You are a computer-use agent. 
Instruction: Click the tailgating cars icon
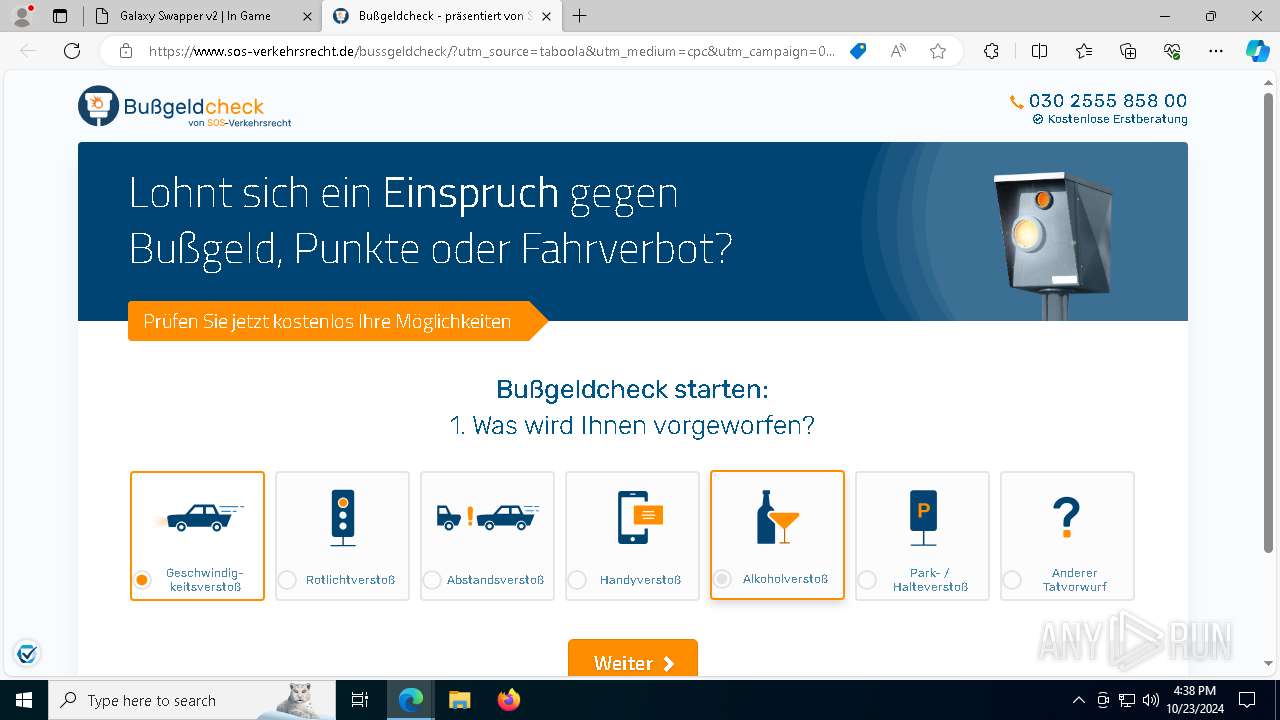click(487, 517)
